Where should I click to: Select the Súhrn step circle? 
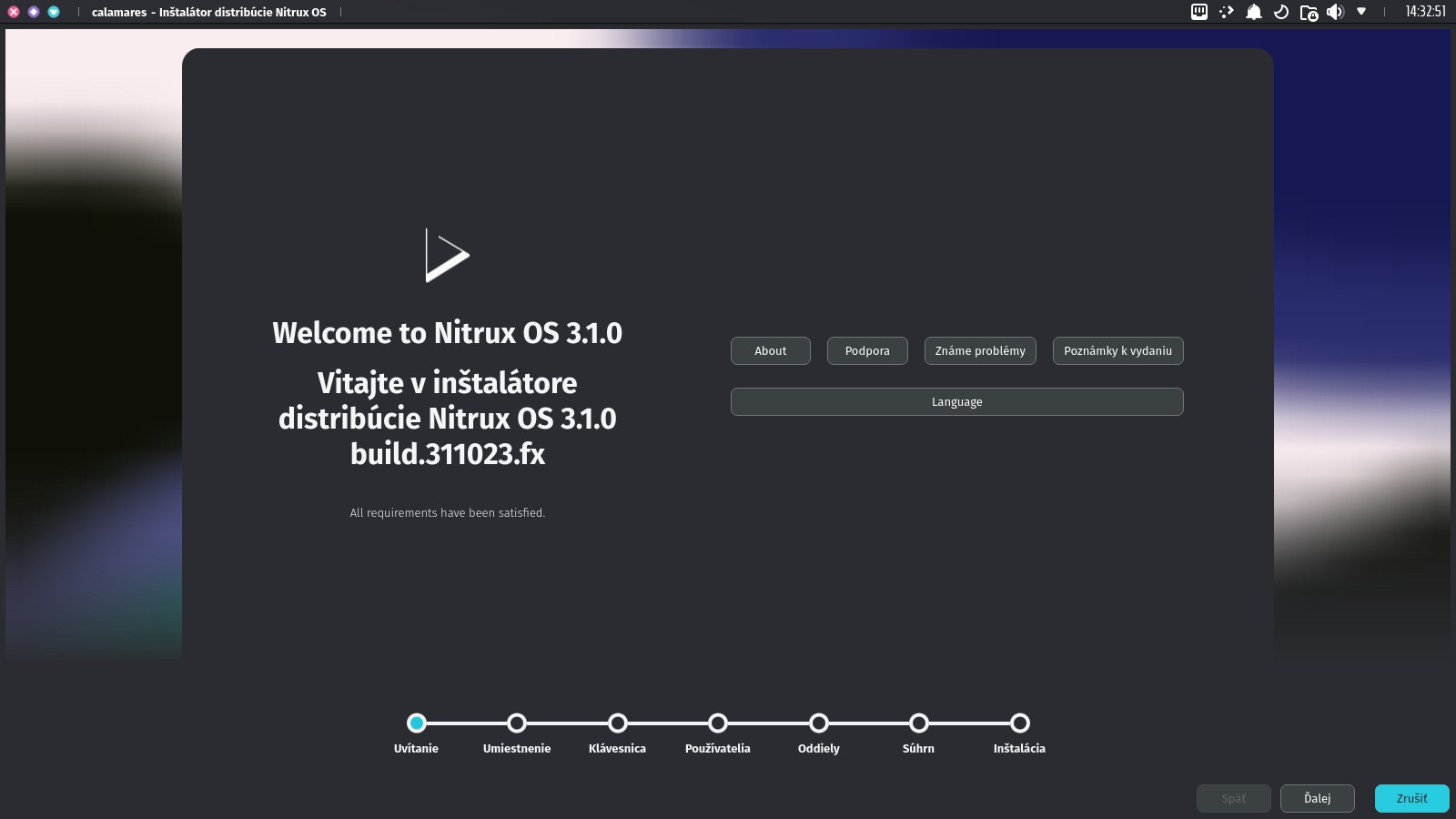click(919, 723)
